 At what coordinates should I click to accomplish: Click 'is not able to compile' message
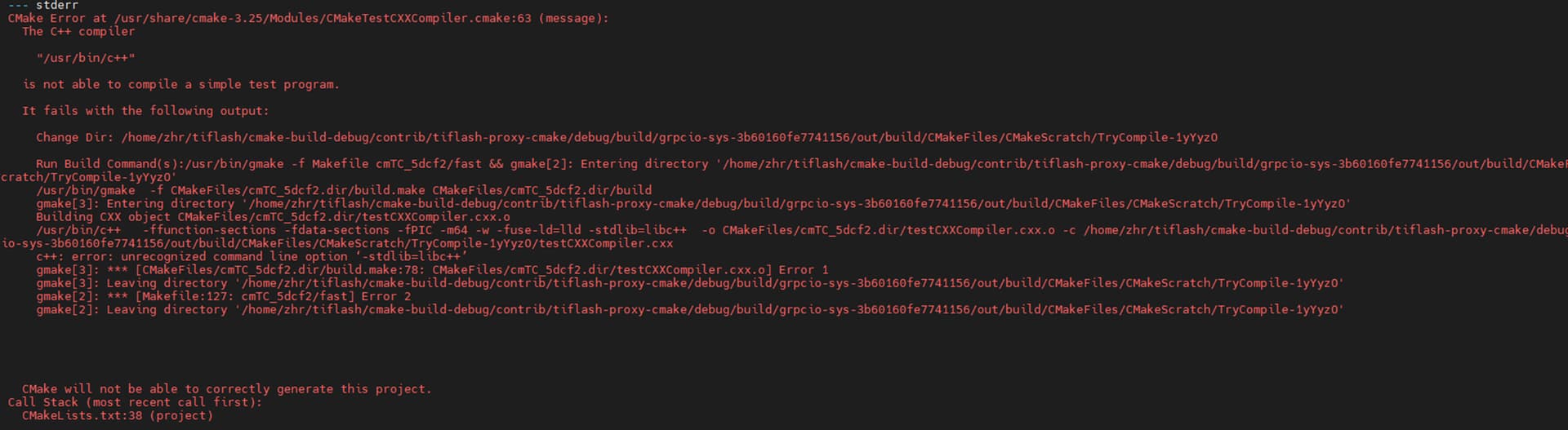(x=180, y=84)
